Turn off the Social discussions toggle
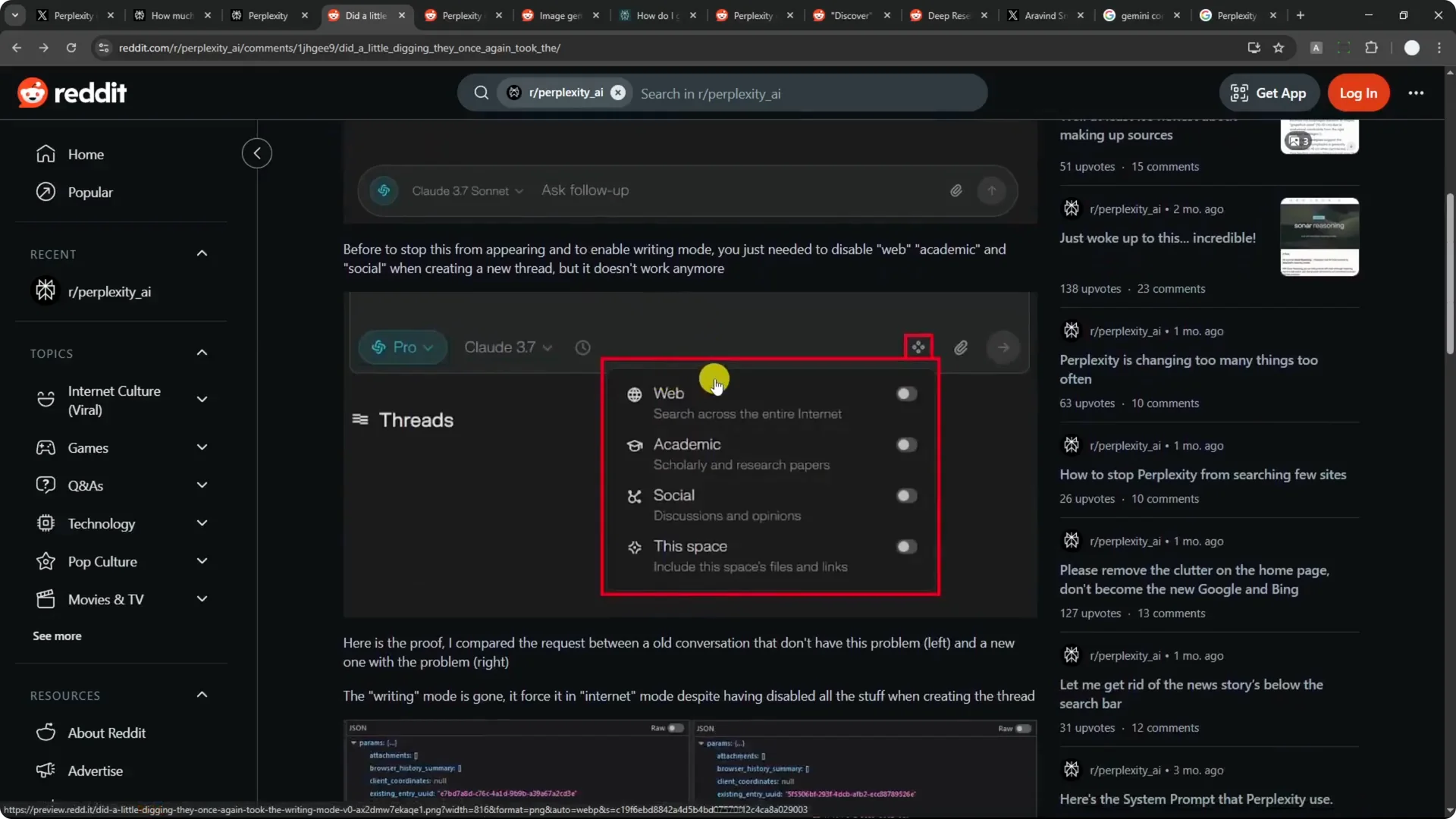The height and width of the screenshot is (819, 1456). coord(906,495)
